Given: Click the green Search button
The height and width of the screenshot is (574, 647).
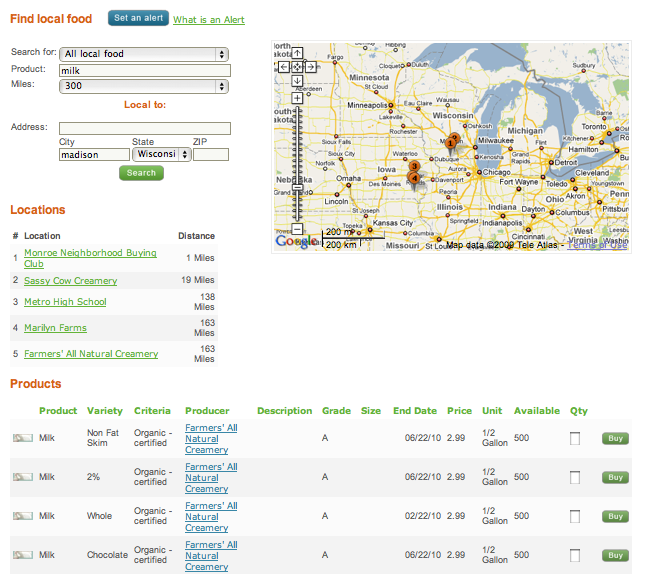Looking at the screenshot, I should tap(141, 173).
